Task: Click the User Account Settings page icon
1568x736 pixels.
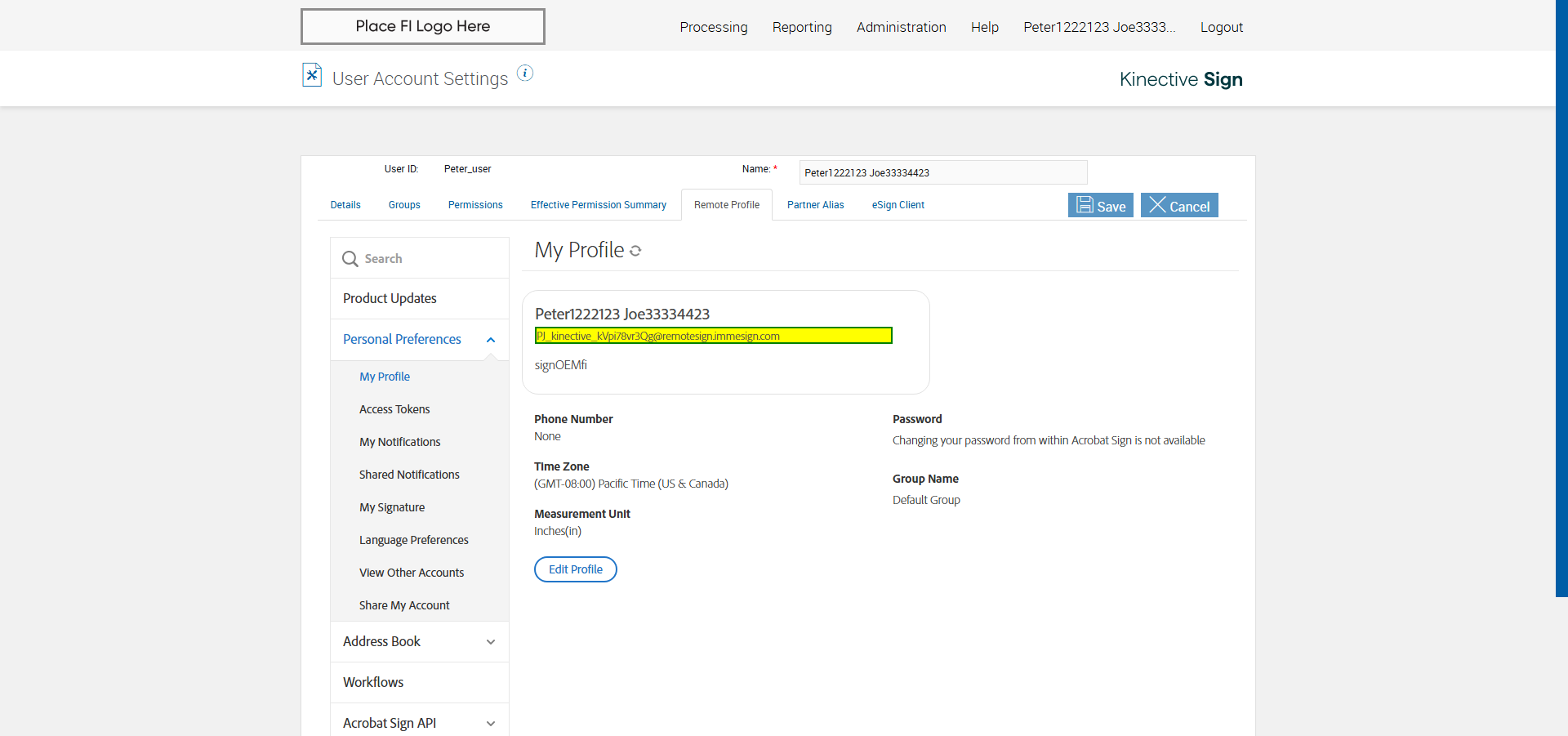Action: tap(312, 75)
